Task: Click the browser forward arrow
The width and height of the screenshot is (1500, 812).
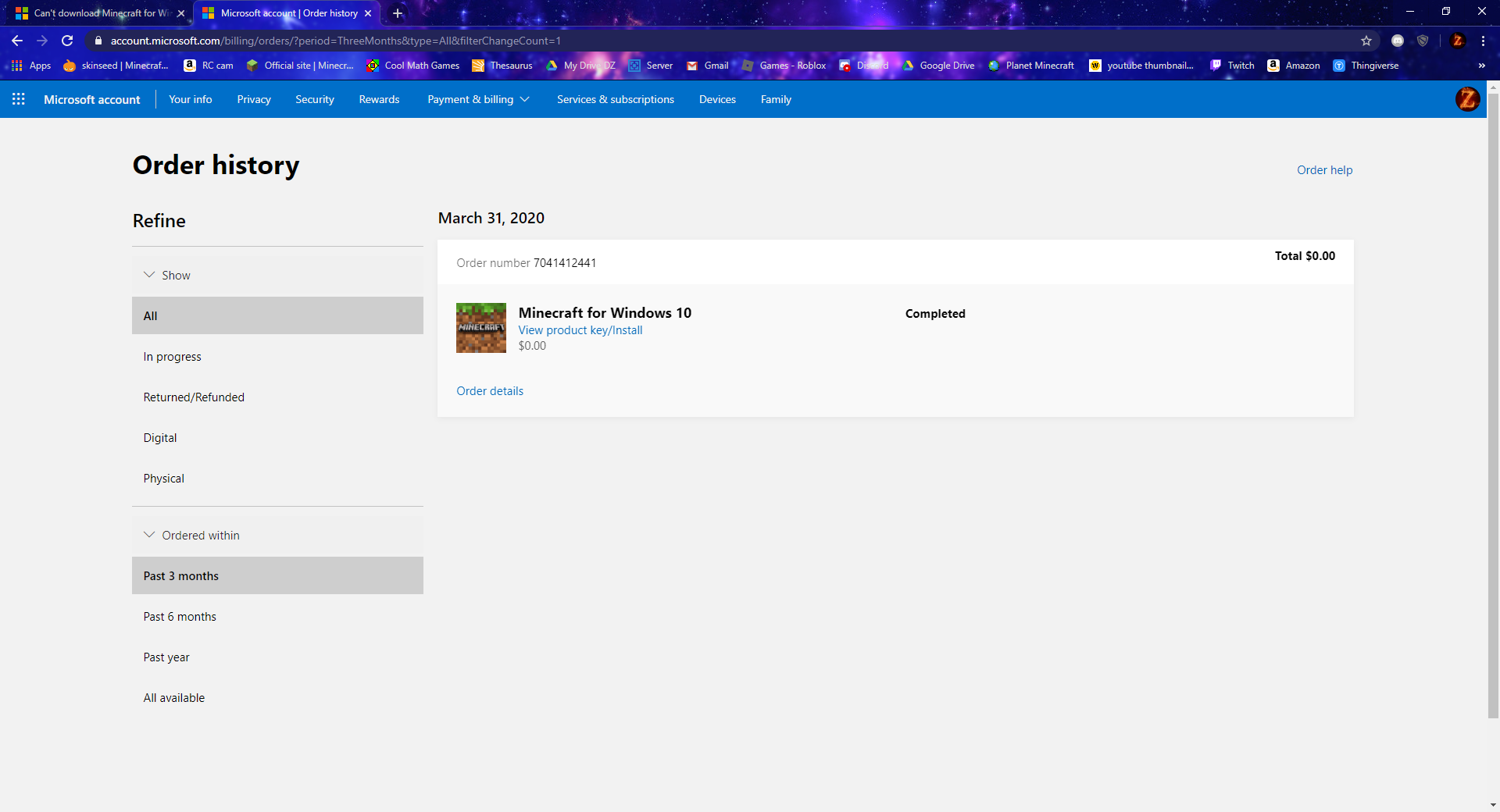Action: 42,41
